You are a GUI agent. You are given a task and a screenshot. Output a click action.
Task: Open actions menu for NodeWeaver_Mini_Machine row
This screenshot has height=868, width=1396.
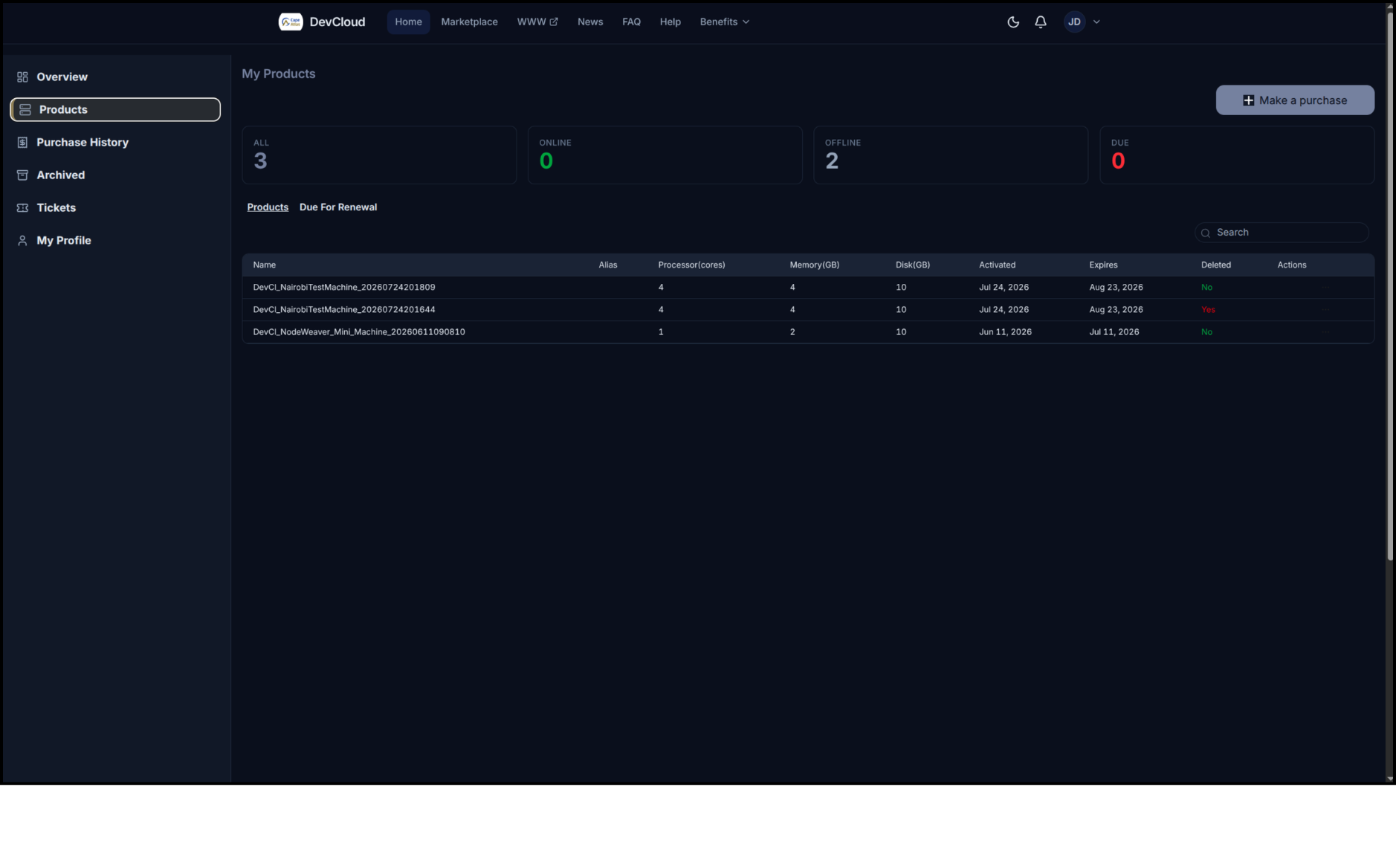click(x=1325, y=332)
